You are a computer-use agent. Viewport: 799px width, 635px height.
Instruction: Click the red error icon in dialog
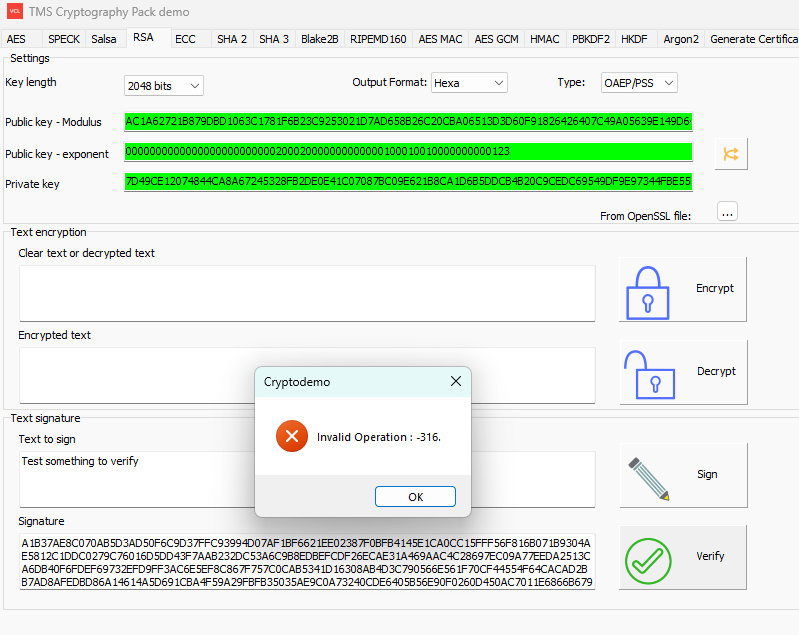(x=291, y=437)
